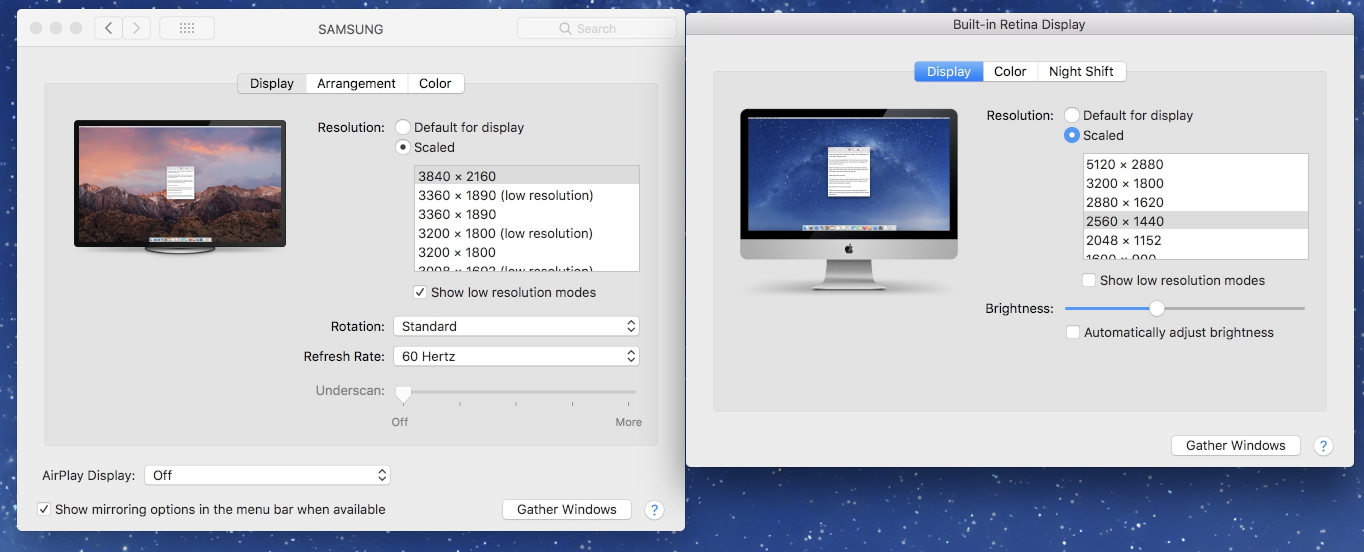Click the magnifier icon in Search field
Image resolution: width=1364 pixels, height=552 pixels.
point(566,29)
